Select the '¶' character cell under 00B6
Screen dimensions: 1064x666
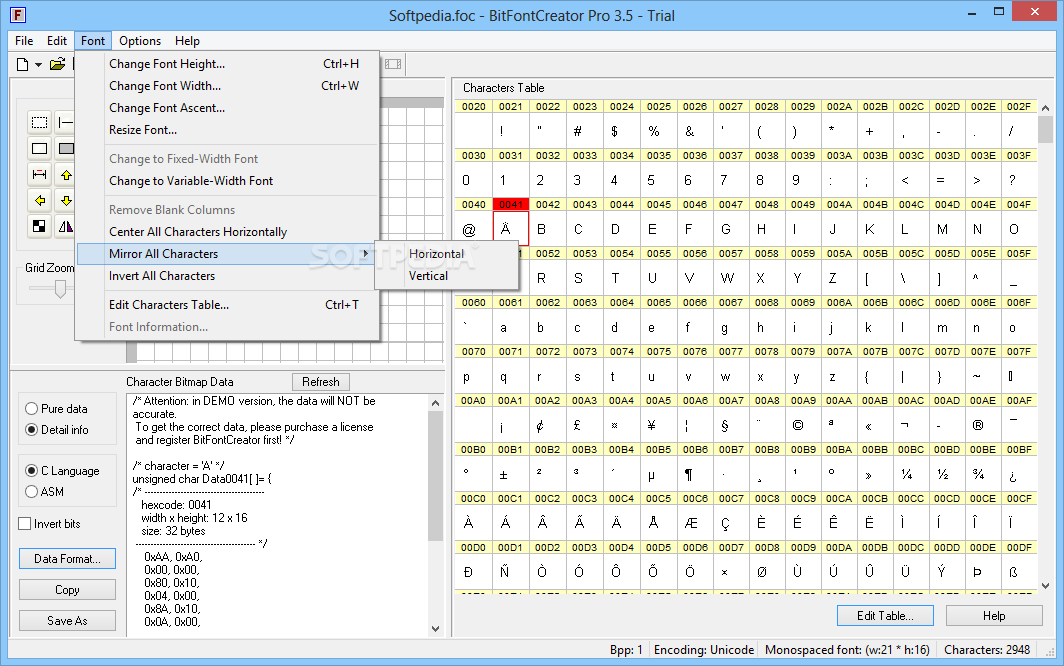(695, 474)
